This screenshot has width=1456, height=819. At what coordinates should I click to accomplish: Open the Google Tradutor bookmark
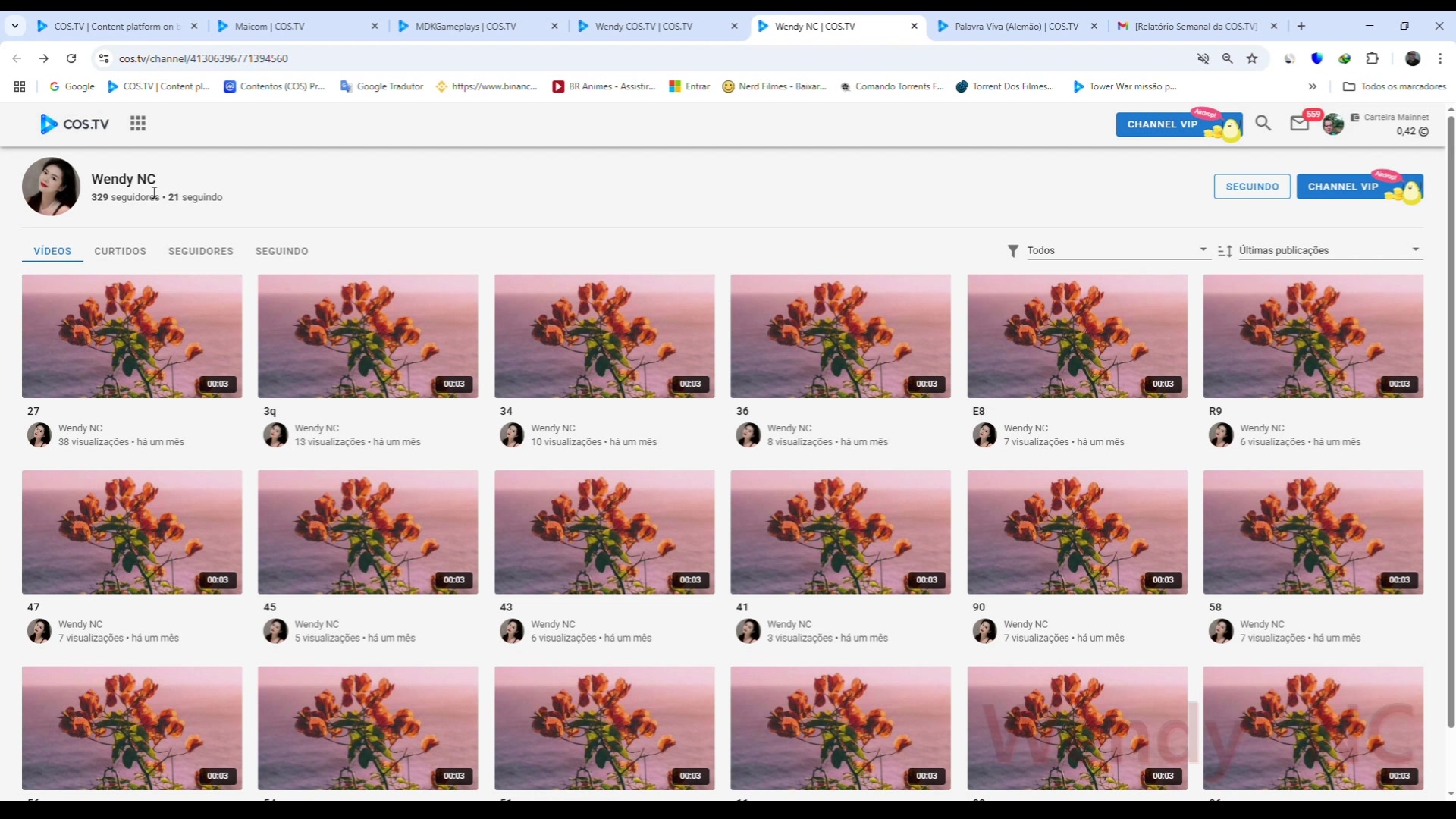[381, 86]
